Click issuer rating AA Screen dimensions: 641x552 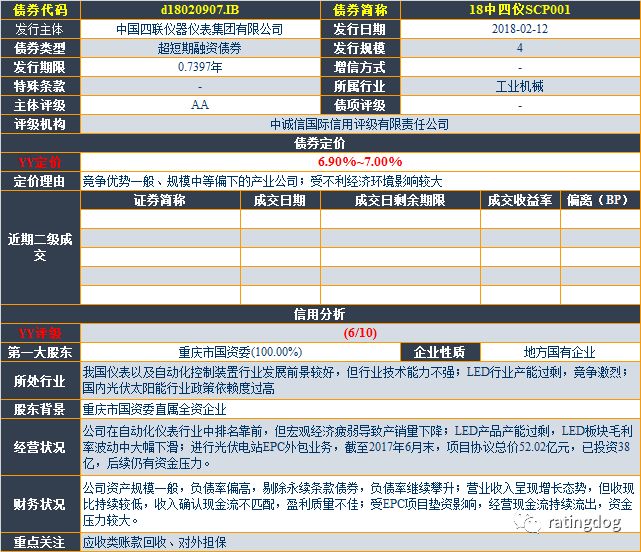coord(200,105)
